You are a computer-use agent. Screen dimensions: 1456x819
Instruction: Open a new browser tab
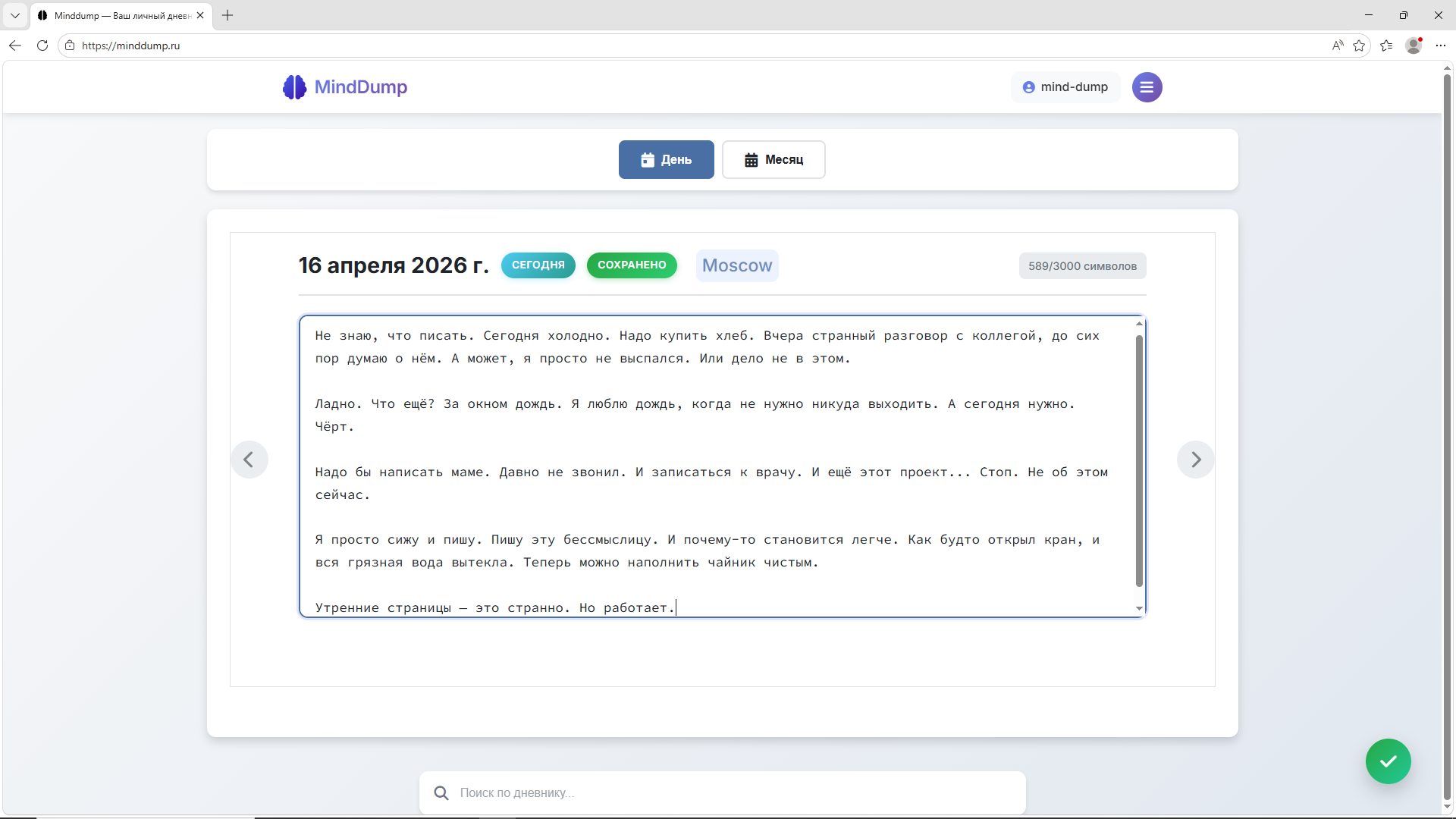(227, 15)
